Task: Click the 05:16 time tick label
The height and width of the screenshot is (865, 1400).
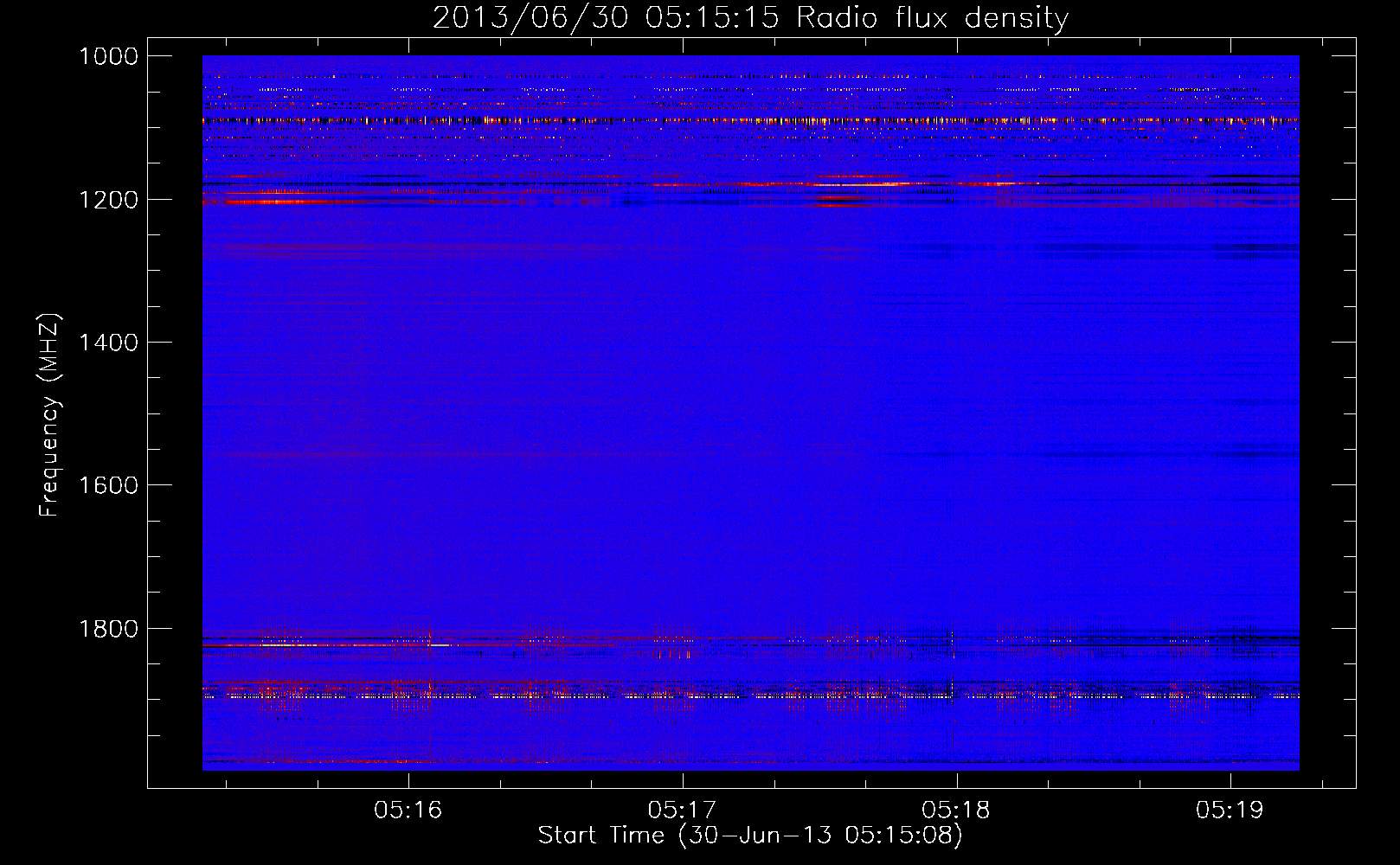Action: click(408, 810)
